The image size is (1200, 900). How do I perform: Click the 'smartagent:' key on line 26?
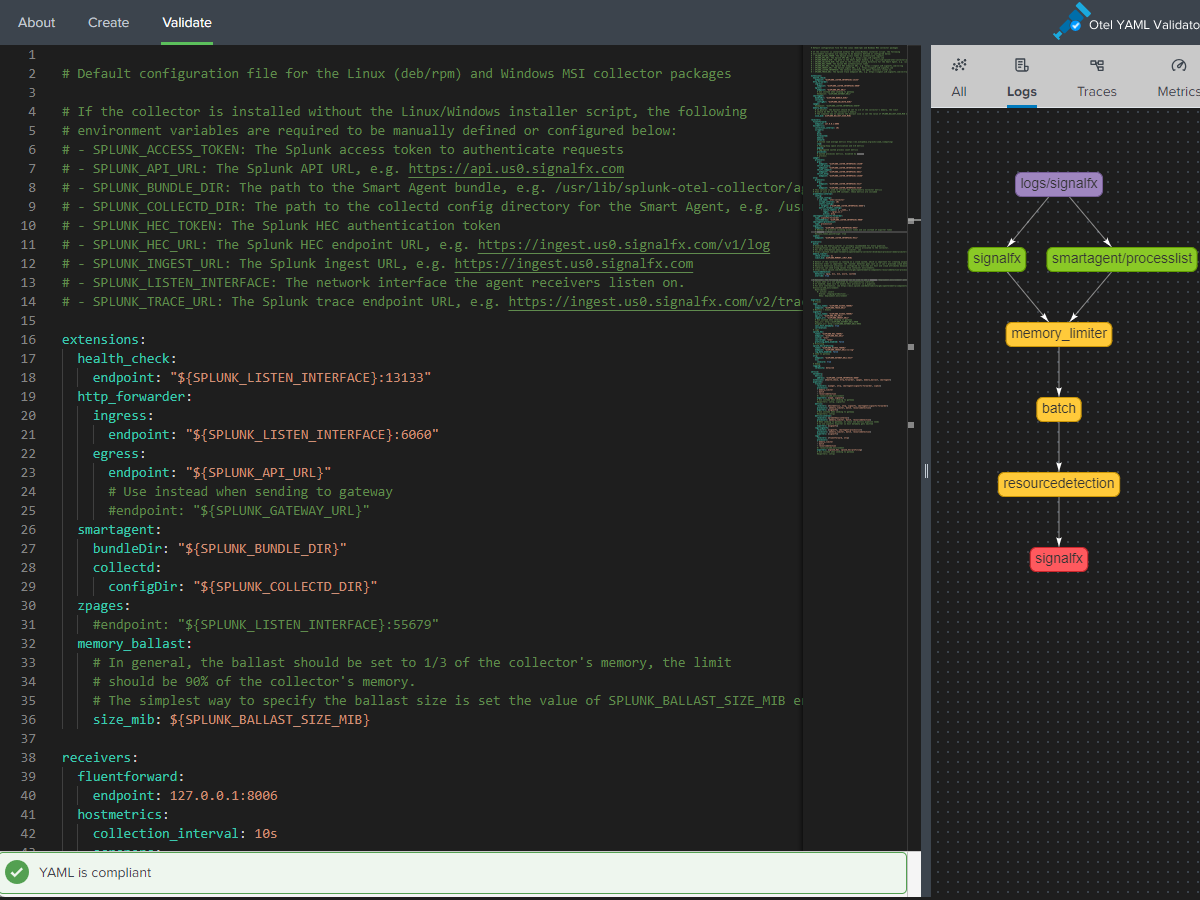click(x=120, y=530)
